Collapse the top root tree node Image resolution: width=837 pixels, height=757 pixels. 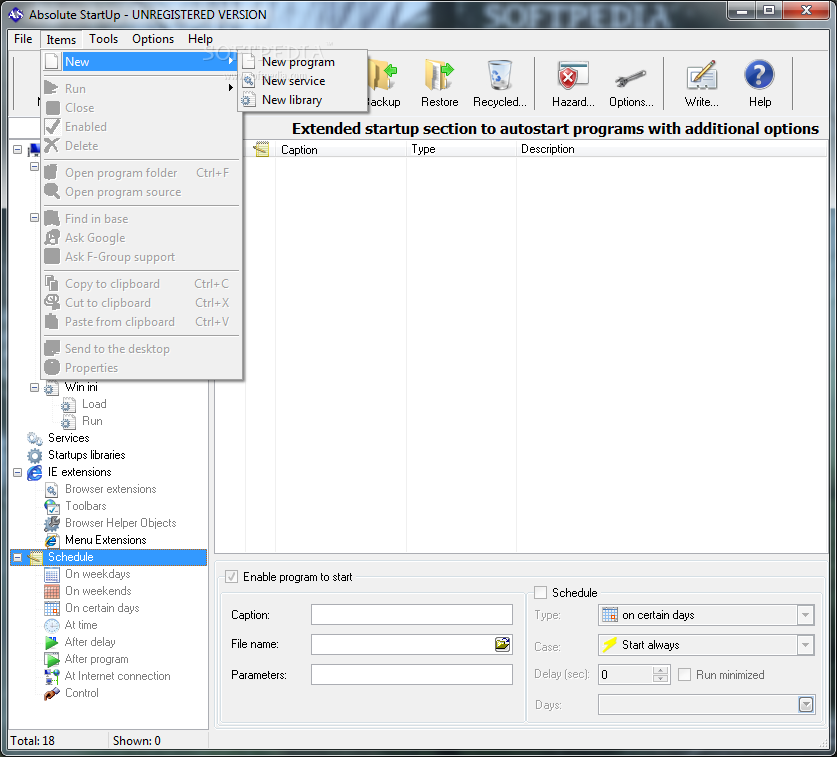point(18,149)
